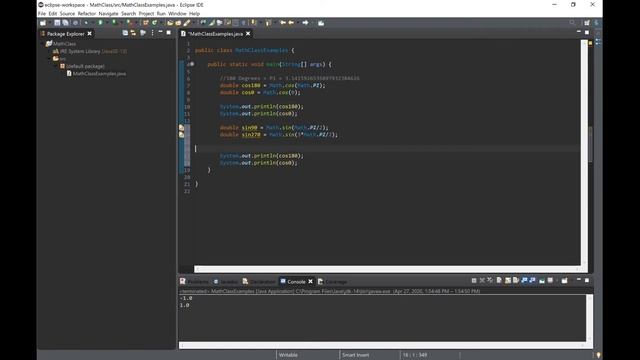
Task: Click the Save icon in the toolbar
Action: click(57, 23)
